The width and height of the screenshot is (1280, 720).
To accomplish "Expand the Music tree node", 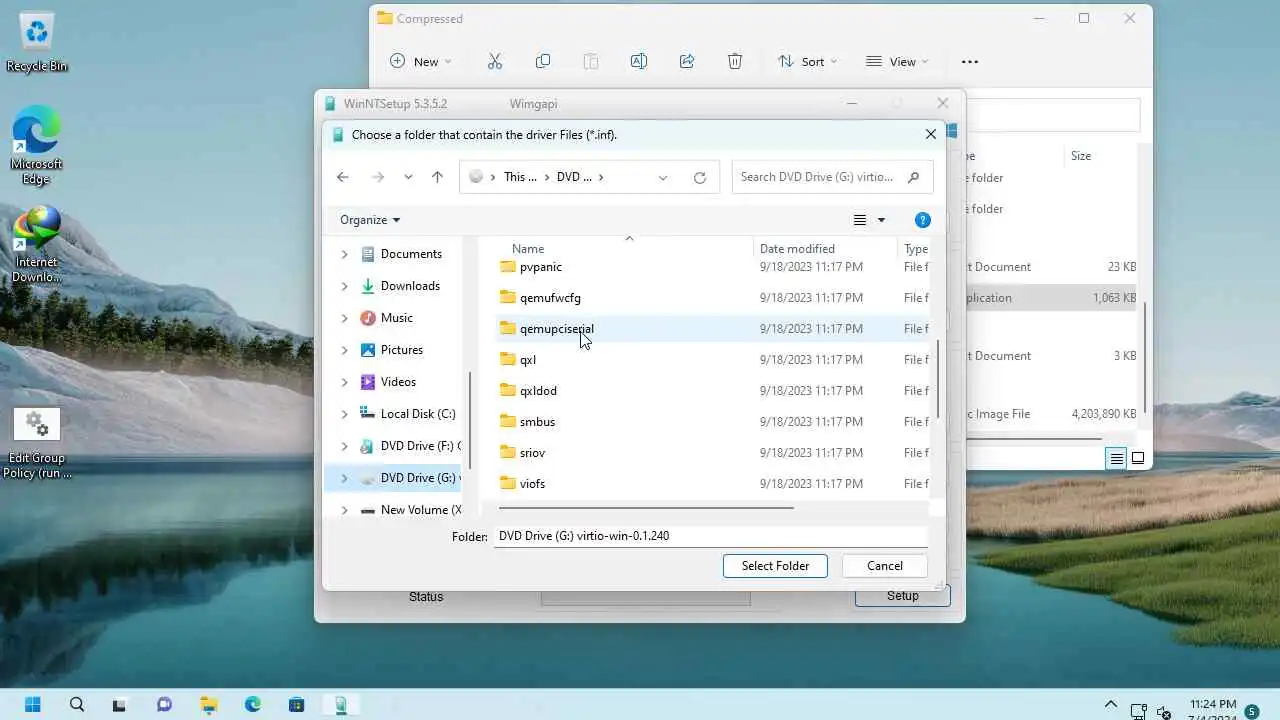I will pyautogui.click(x=344, y=318).
